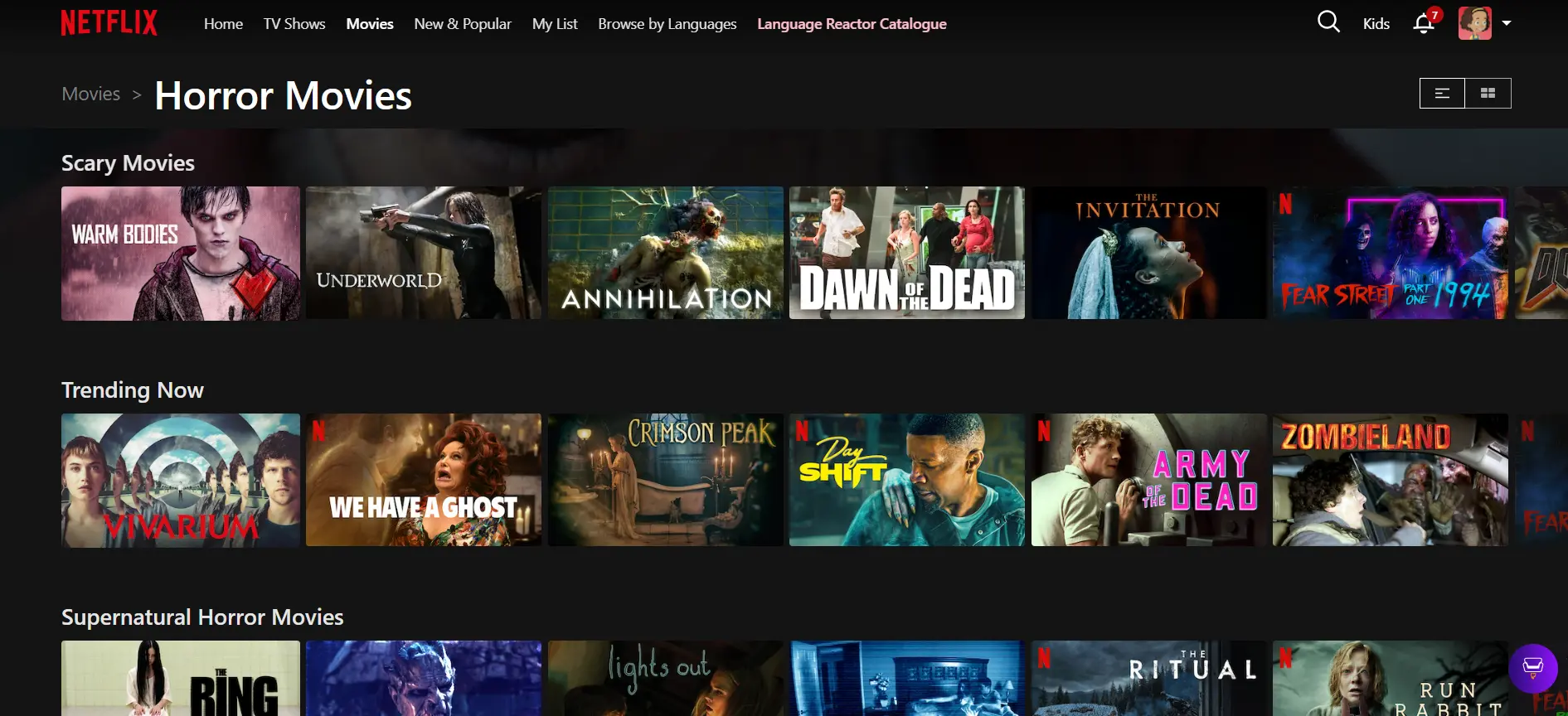Open the Dawn of the Dead poster
1568x716 pixels.
tap(907, 253)
